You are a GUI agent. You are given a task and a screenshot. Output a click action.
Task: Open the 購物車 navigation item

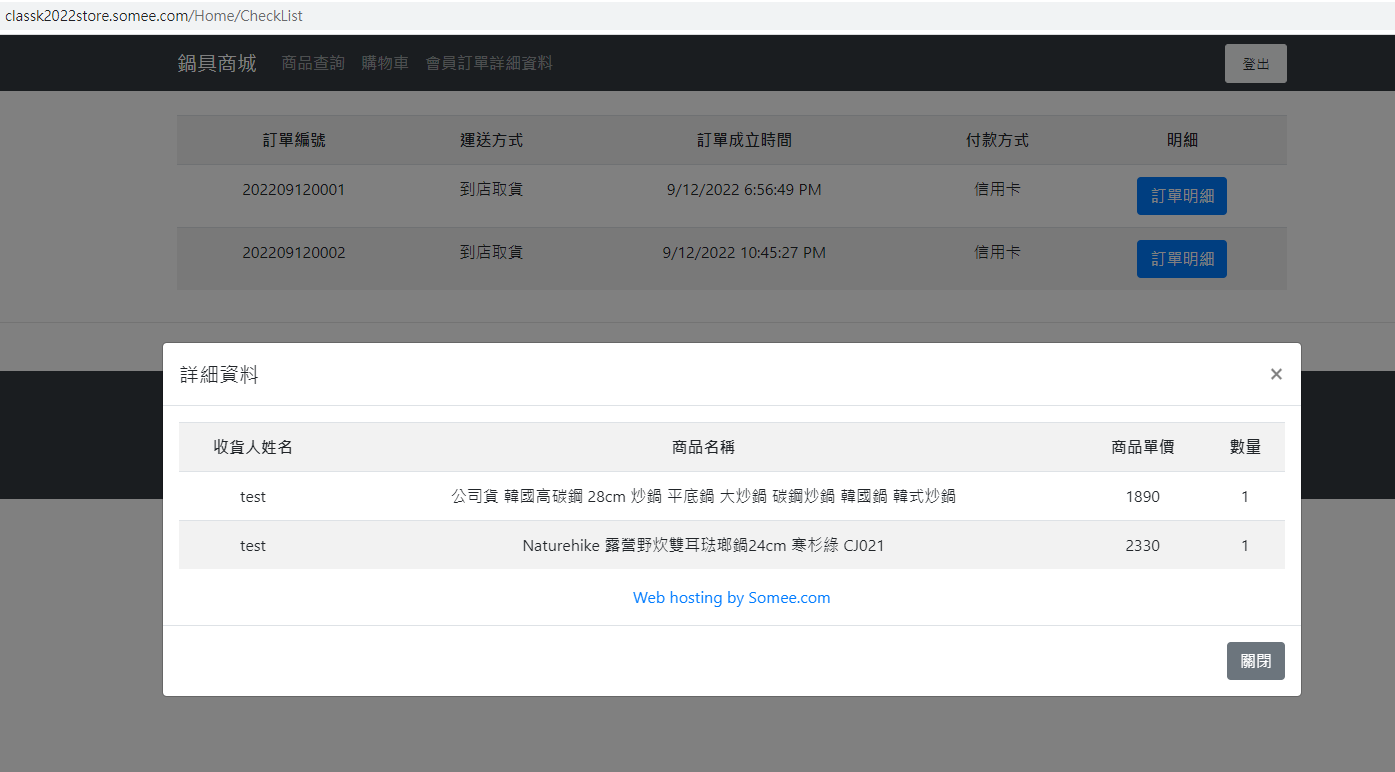[x=385, y=63]
